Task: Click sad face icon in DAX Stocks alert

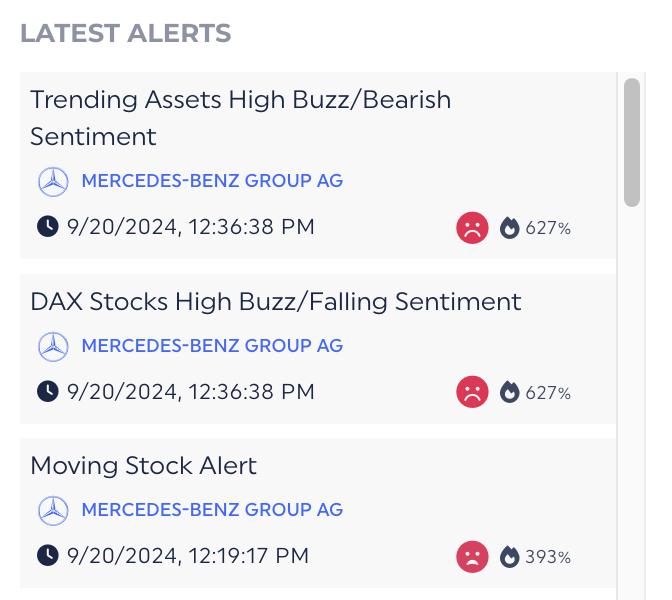Action: pyautogui.click(x=472, y=392)
